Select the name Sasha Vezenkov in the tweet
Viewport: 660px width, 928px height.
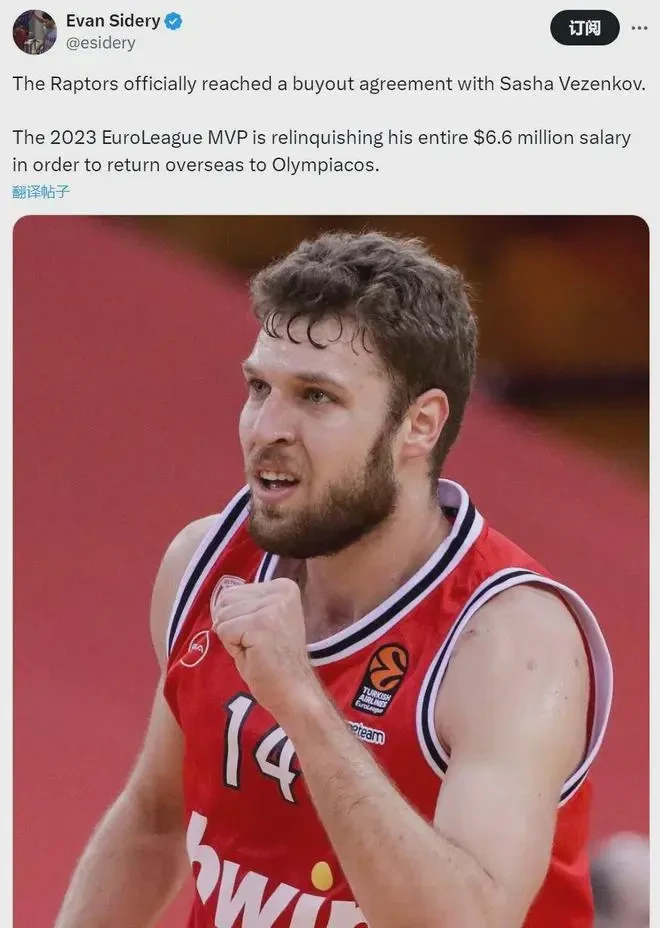click(572, 84)
